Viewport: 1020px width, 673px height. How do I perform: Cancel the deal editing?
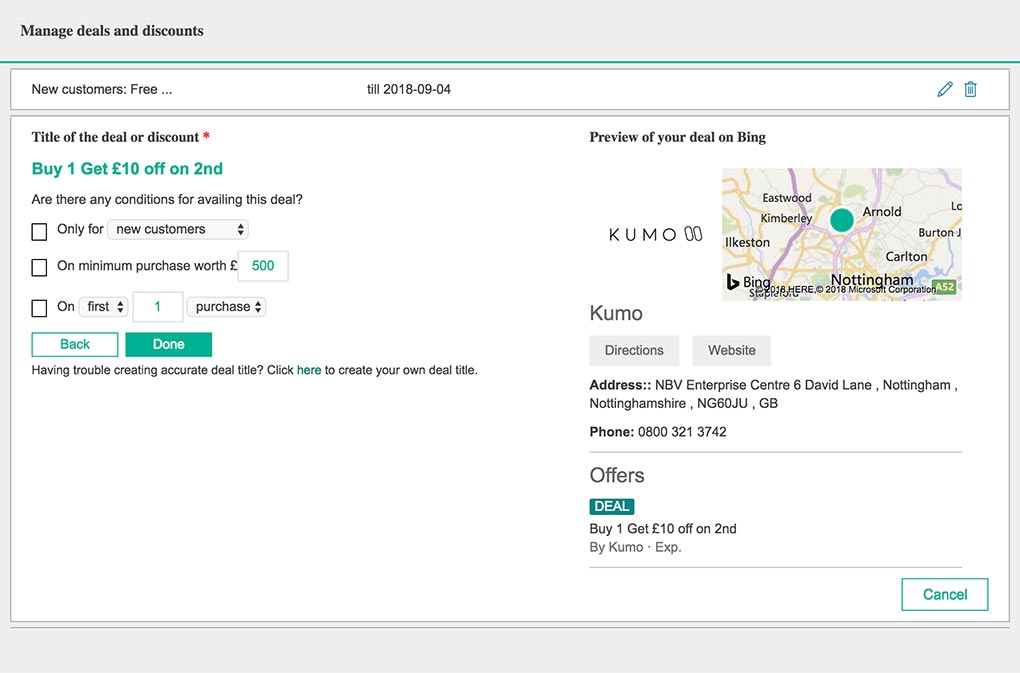point(945,594)
